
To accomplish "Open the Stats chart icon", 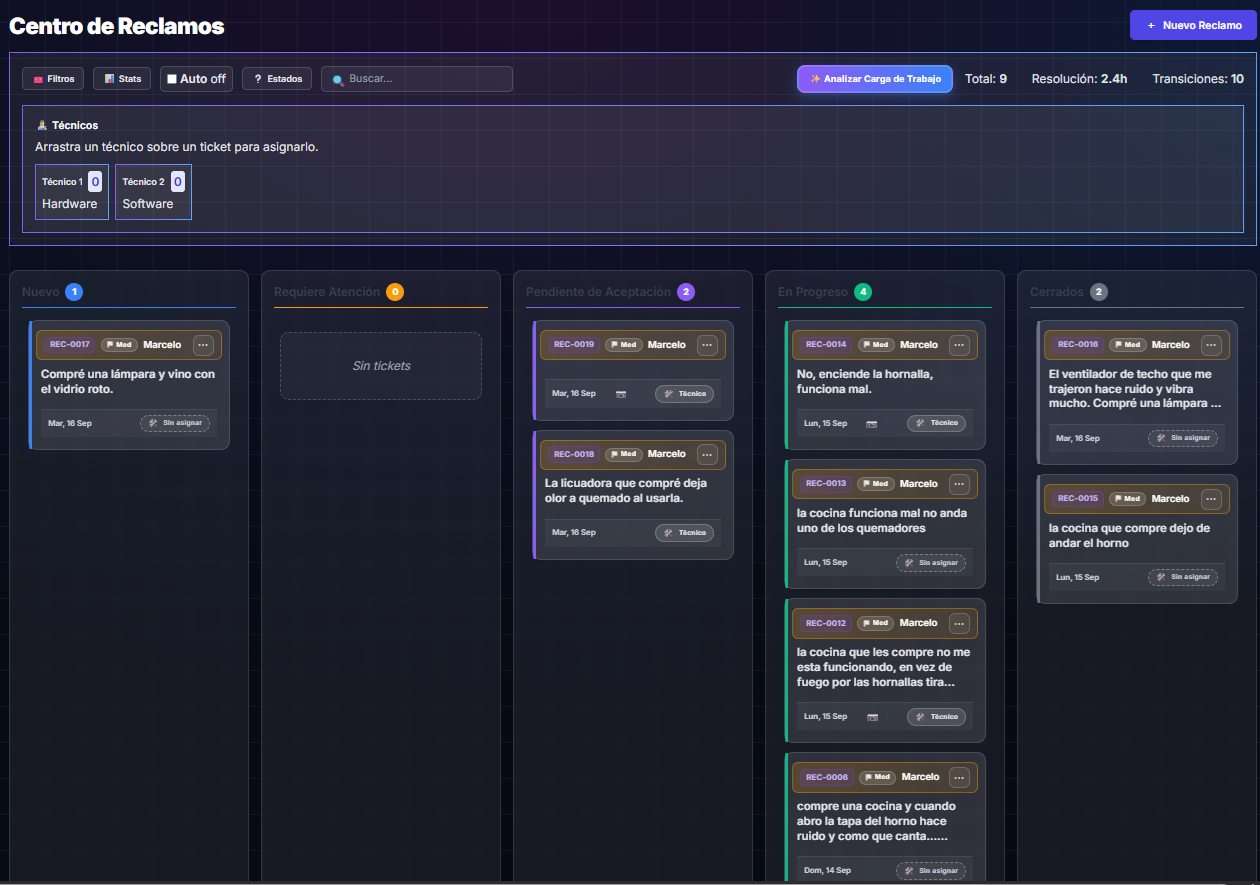I will [x=107, y=78].
